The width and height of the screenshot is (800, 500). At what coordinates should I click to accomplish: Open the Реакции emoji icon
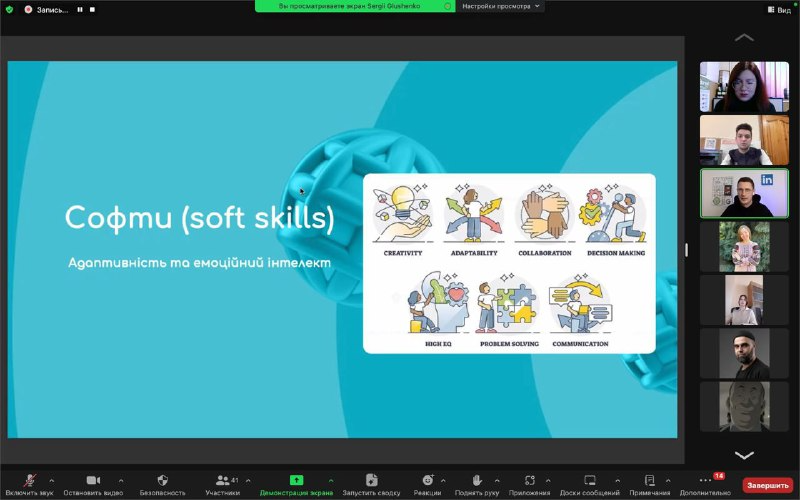[427, 481]
